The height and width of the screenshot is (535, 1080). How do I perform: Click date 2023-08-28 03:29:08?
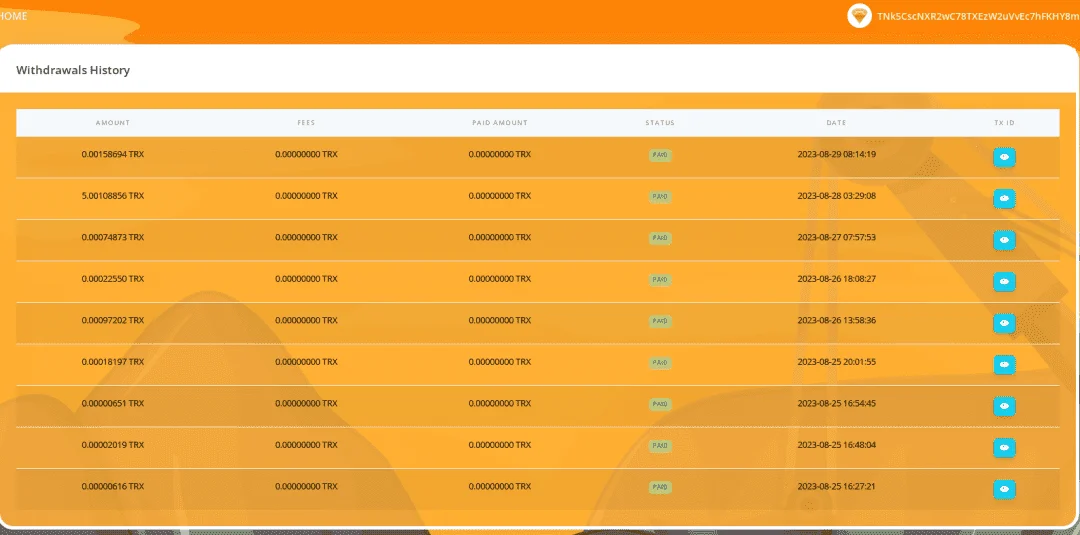836,196
